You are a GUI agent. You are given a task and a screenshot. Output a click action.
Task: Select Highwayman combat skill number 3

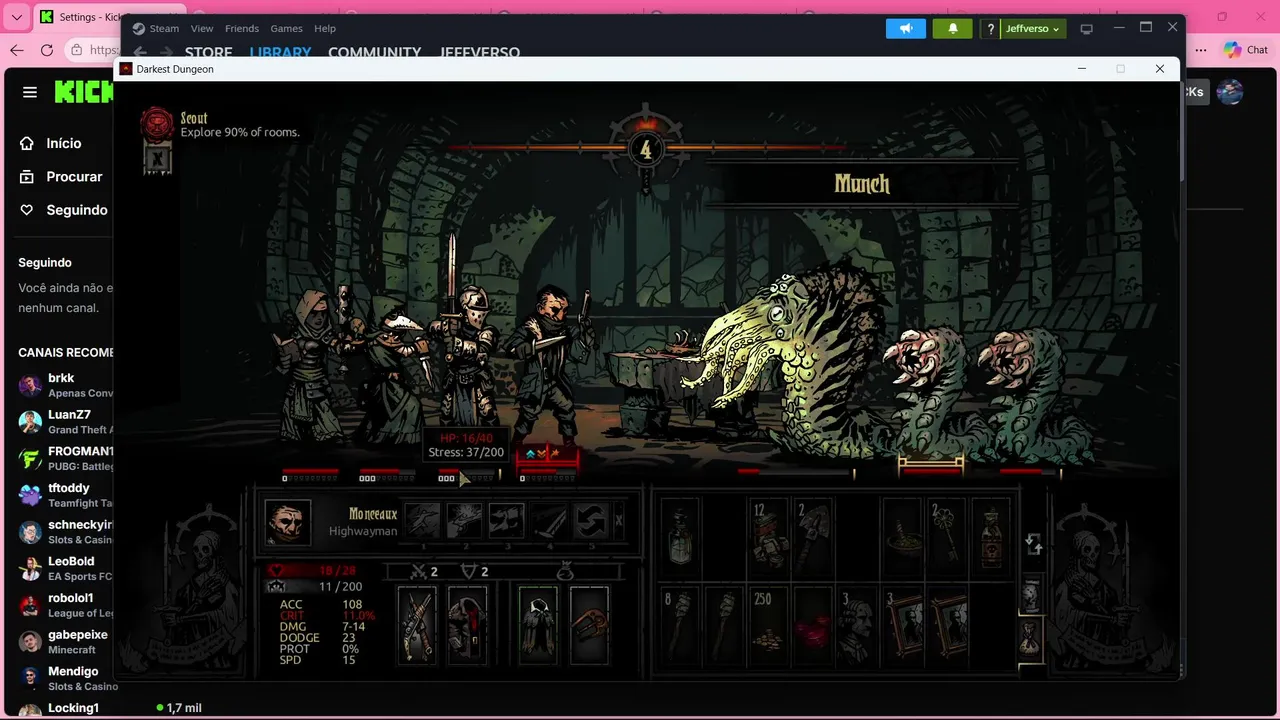(x=507, y=521)
